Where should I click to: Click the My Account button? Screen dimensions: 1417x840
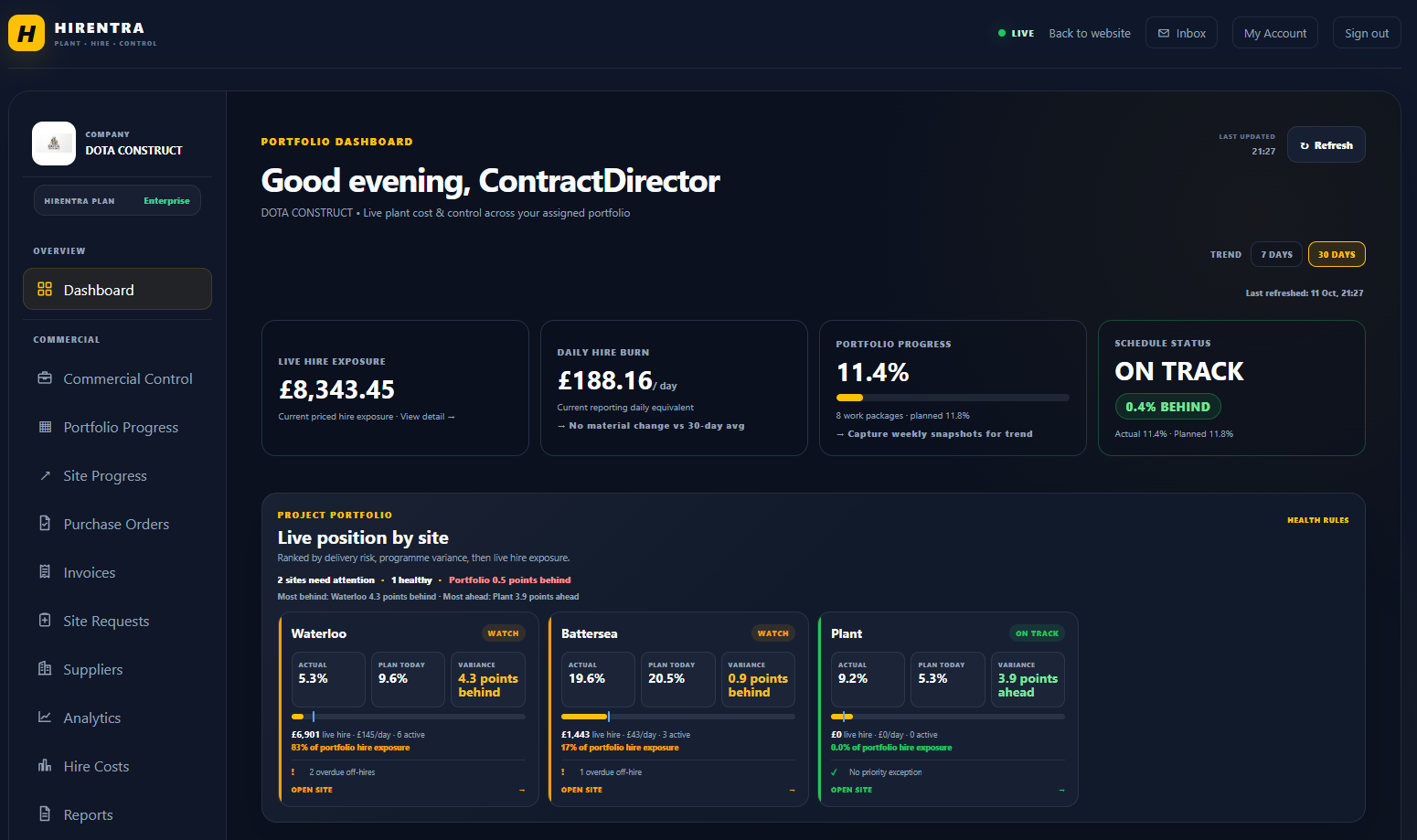(x=1274, y=33)
